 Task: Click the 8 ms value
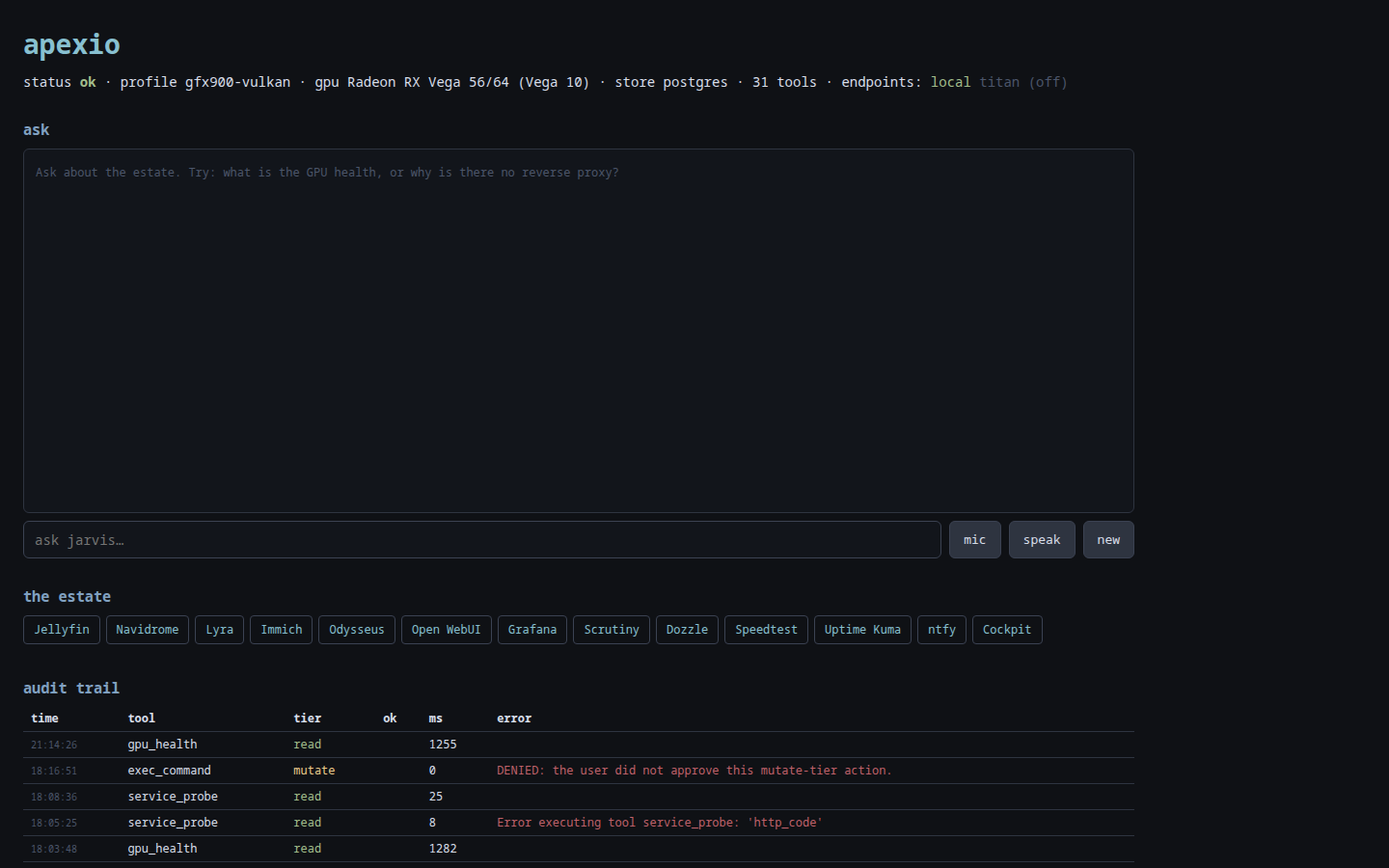432,823
